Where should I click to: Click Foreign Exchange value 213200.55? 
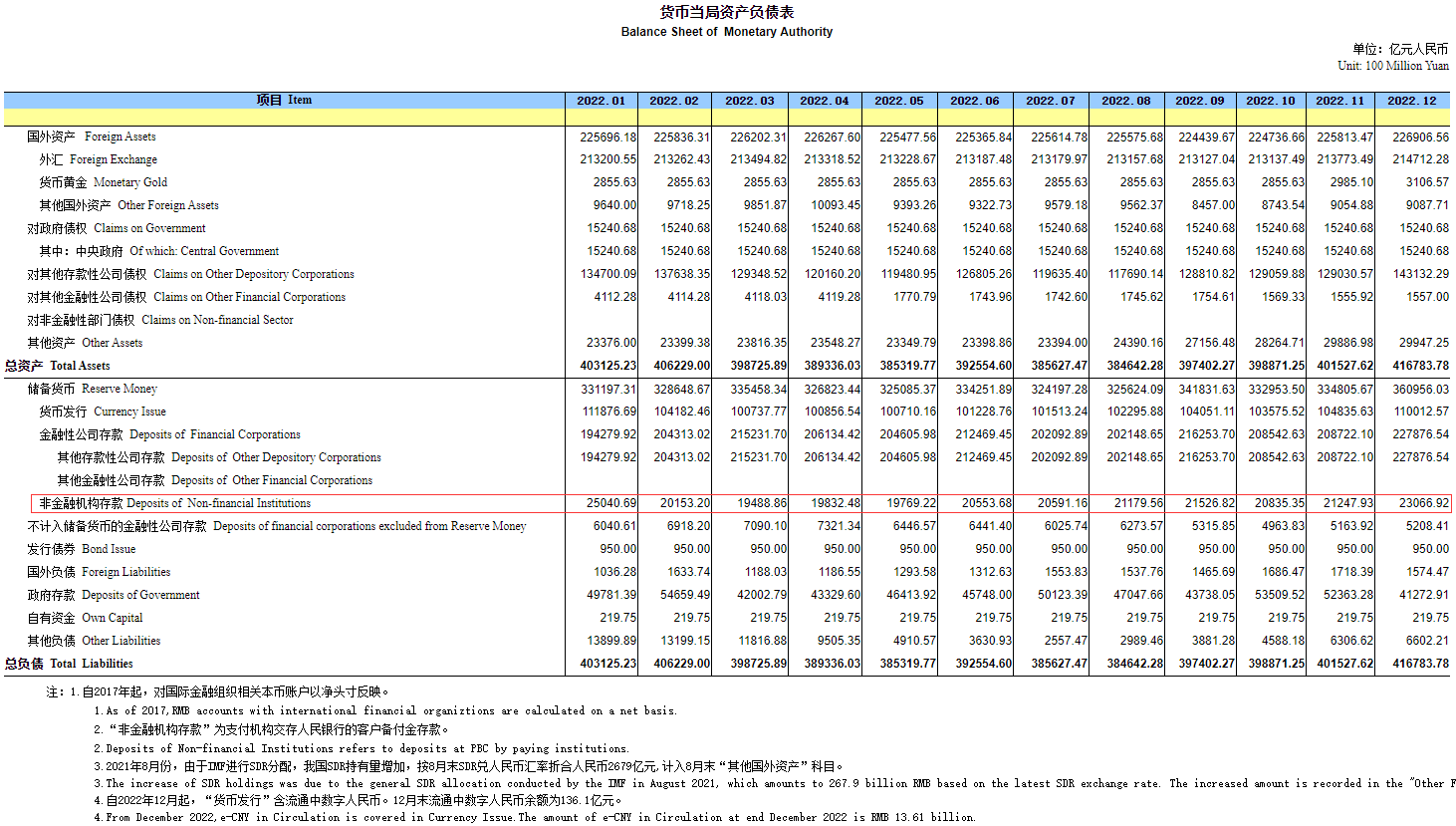point(607,160)
